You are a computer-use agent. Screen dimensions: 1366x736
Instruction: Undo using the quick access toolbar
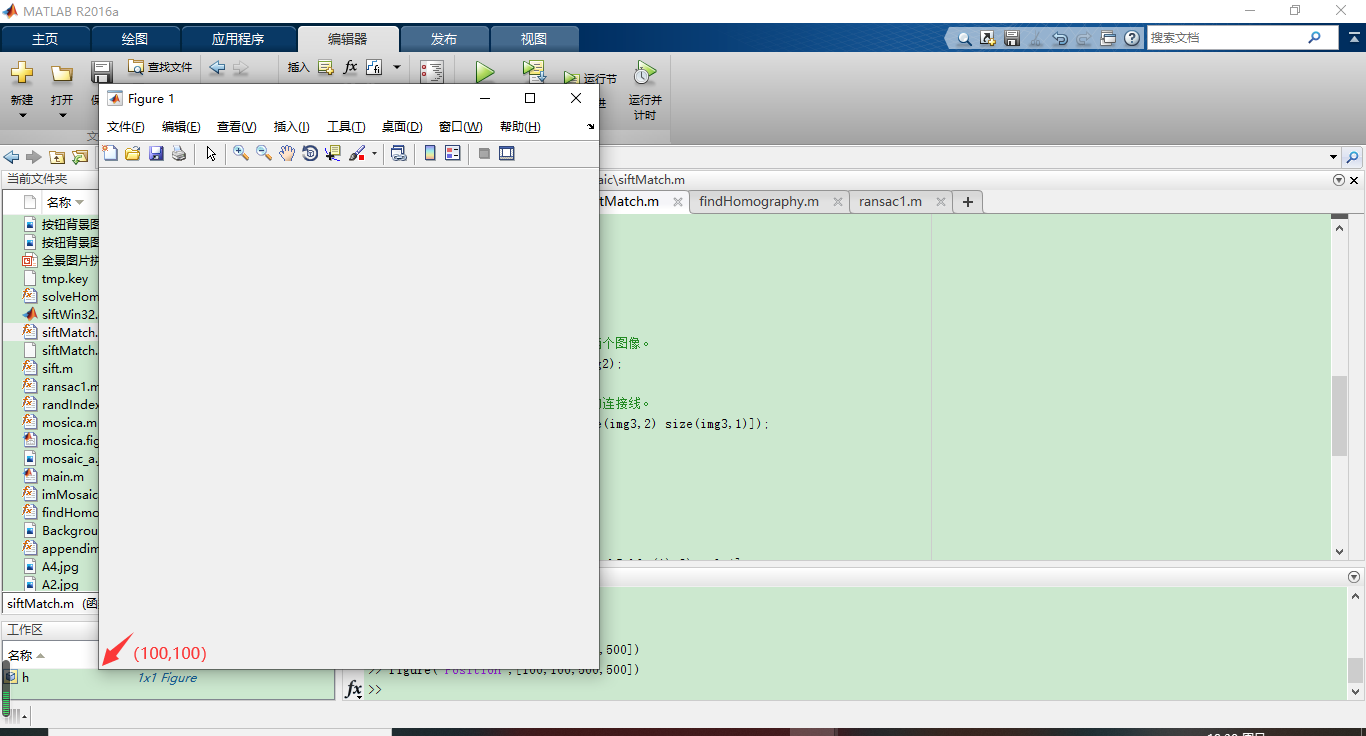coord(1060,38)
